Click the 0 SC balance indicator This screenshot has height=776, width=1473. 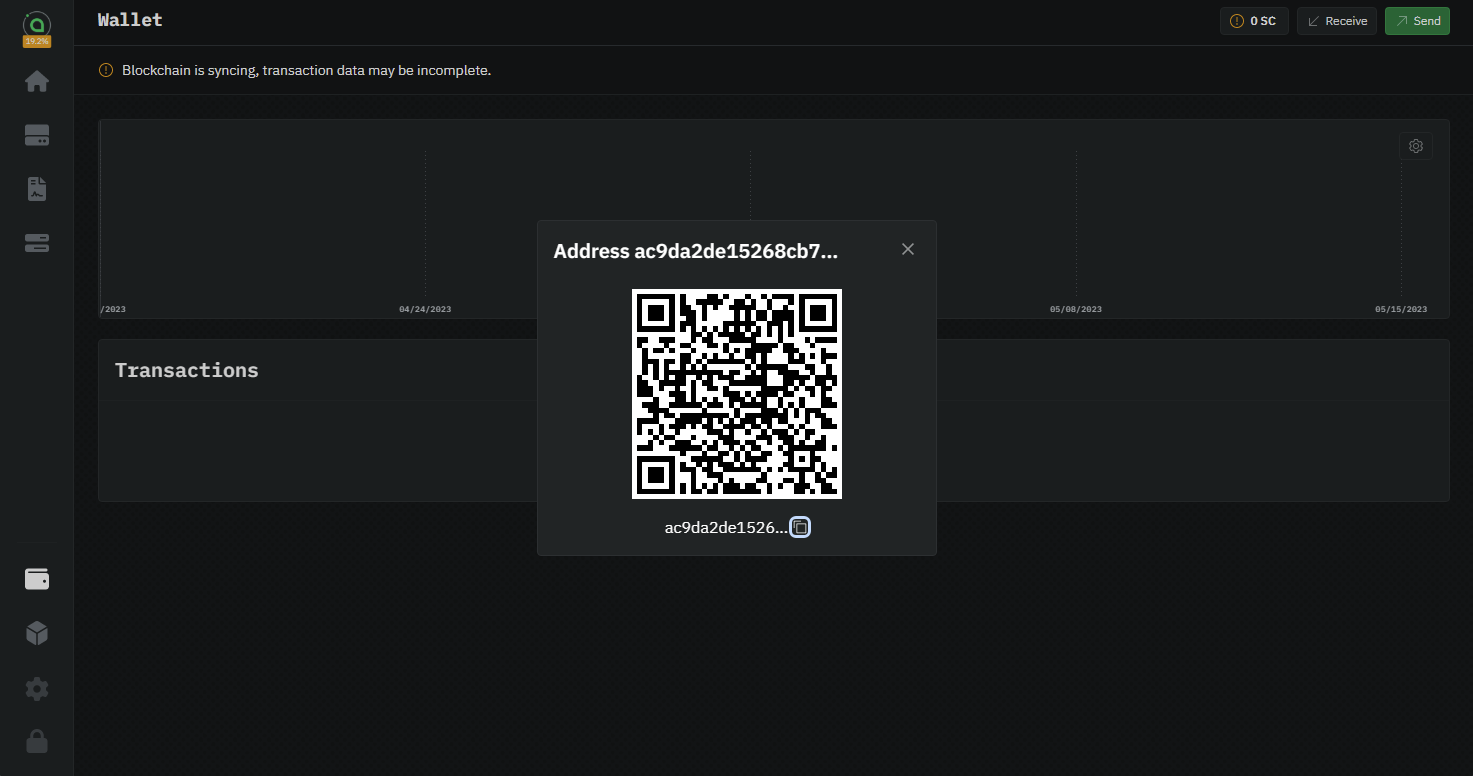click(x=1254, y=21)
